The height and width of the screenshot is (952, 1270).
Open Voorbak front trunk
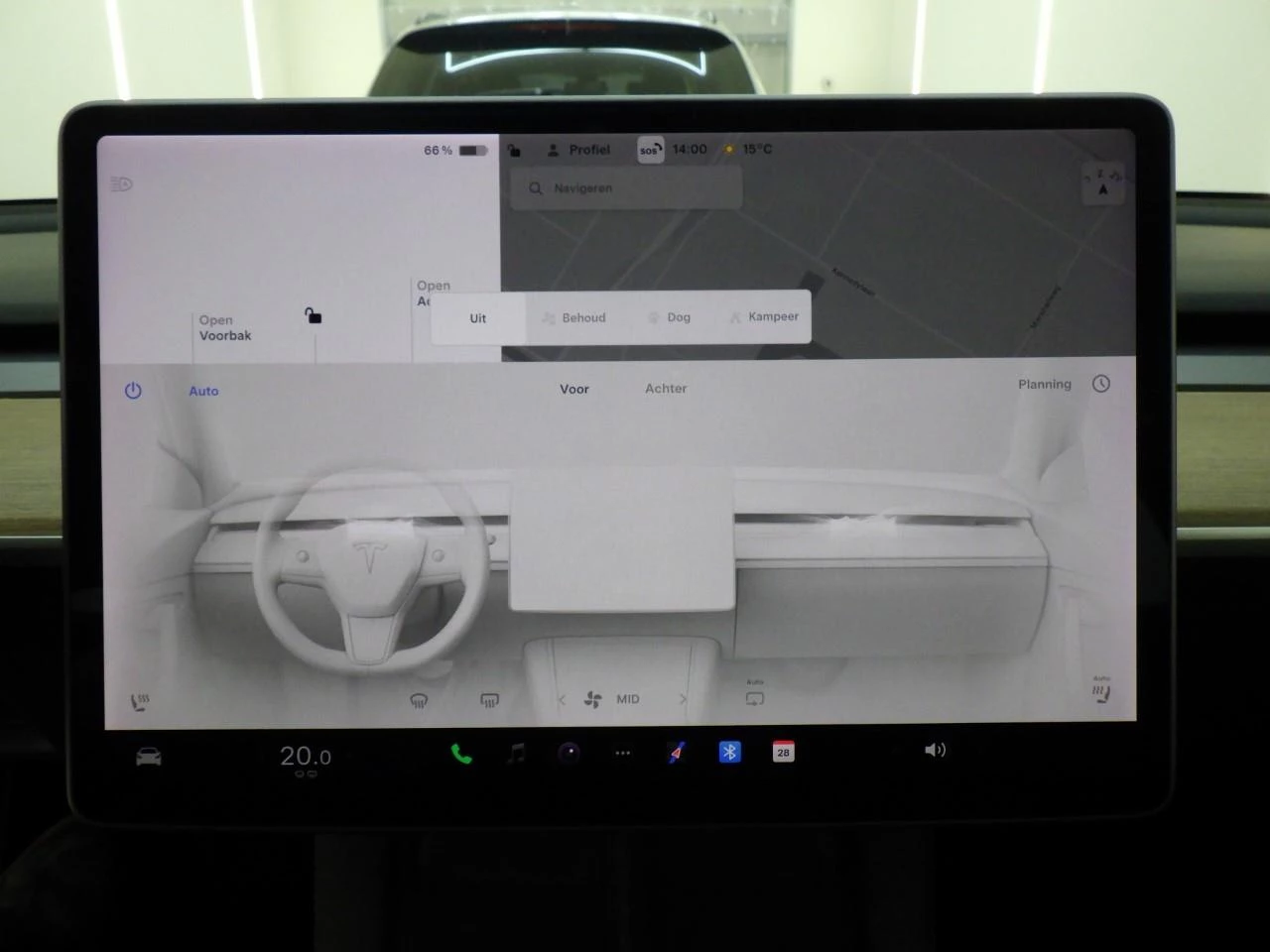[x=225, y=328]
